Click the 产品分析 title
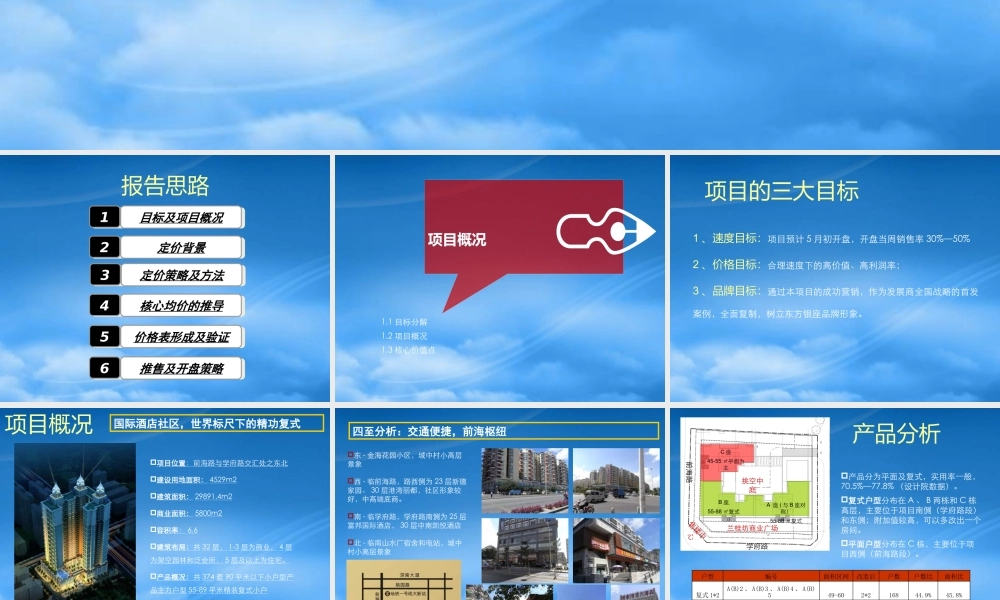Screen dimensions: 1000x600 coord(896,434)
